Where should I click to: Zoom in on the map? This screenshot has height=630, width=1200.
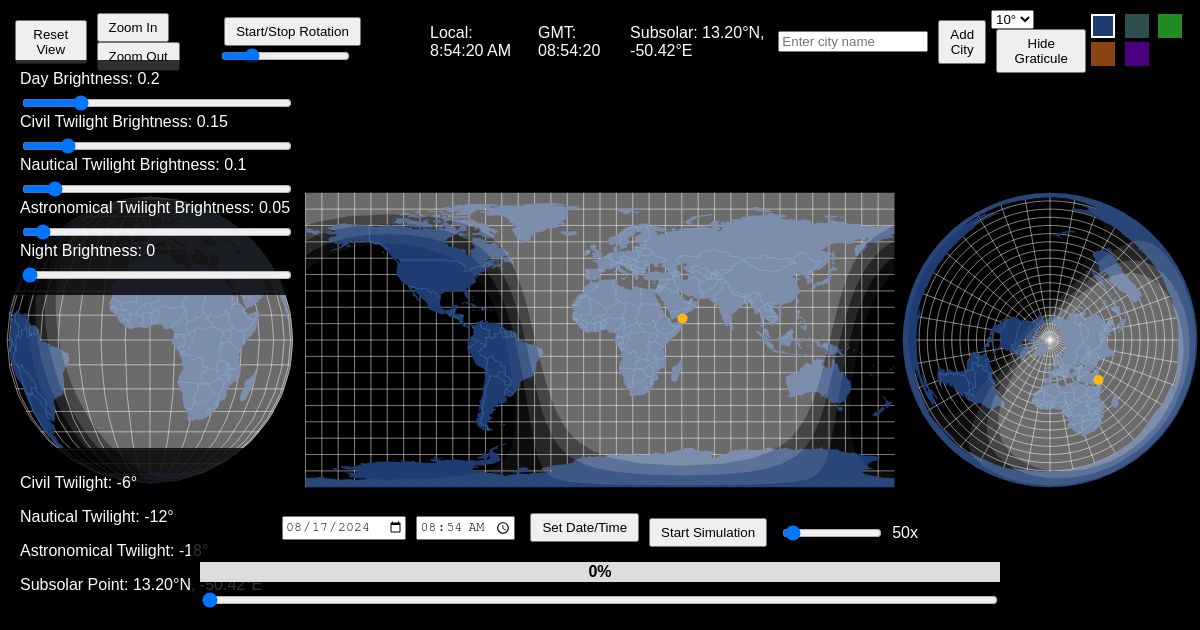133,27
